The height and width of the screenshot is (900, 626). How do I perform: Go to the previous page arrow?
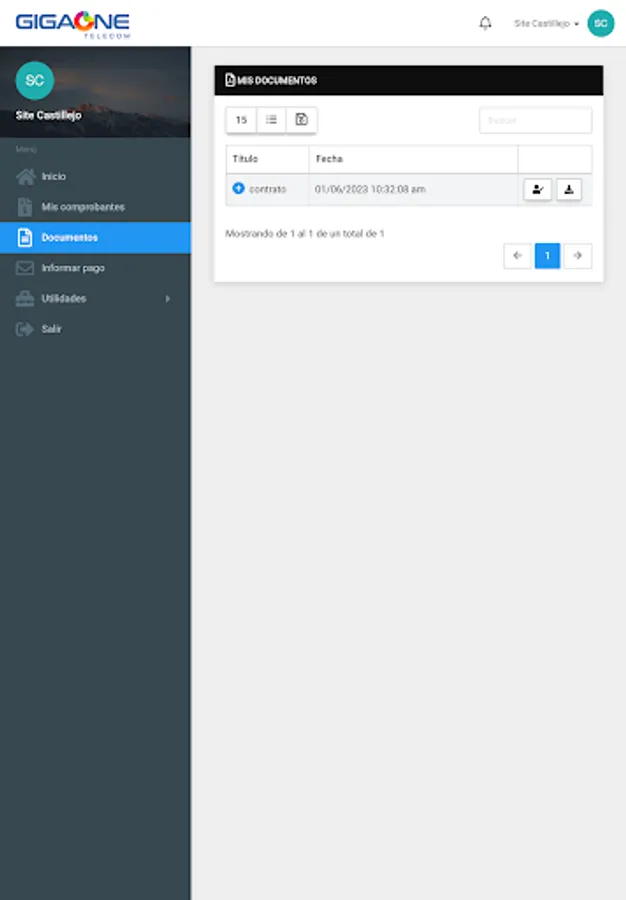[x=518, y=255]
